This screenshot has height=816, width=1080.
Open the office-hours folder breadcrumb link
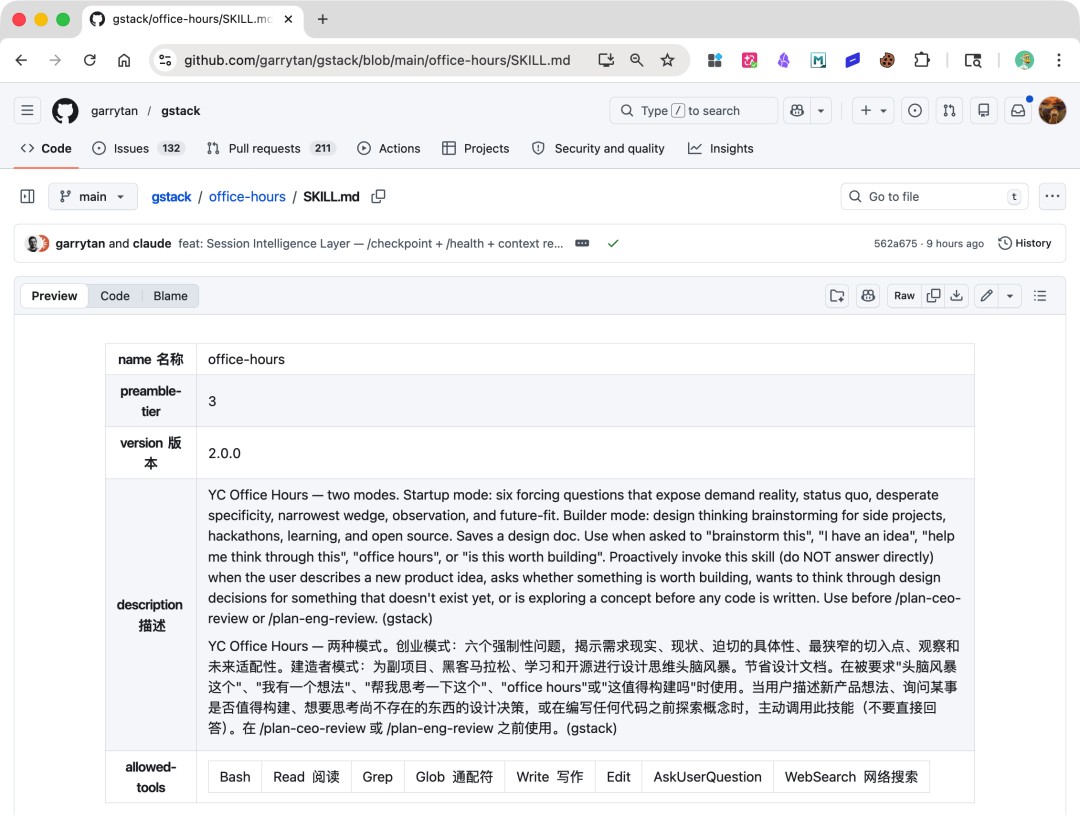pyautogui.click(x=247, y=196)
